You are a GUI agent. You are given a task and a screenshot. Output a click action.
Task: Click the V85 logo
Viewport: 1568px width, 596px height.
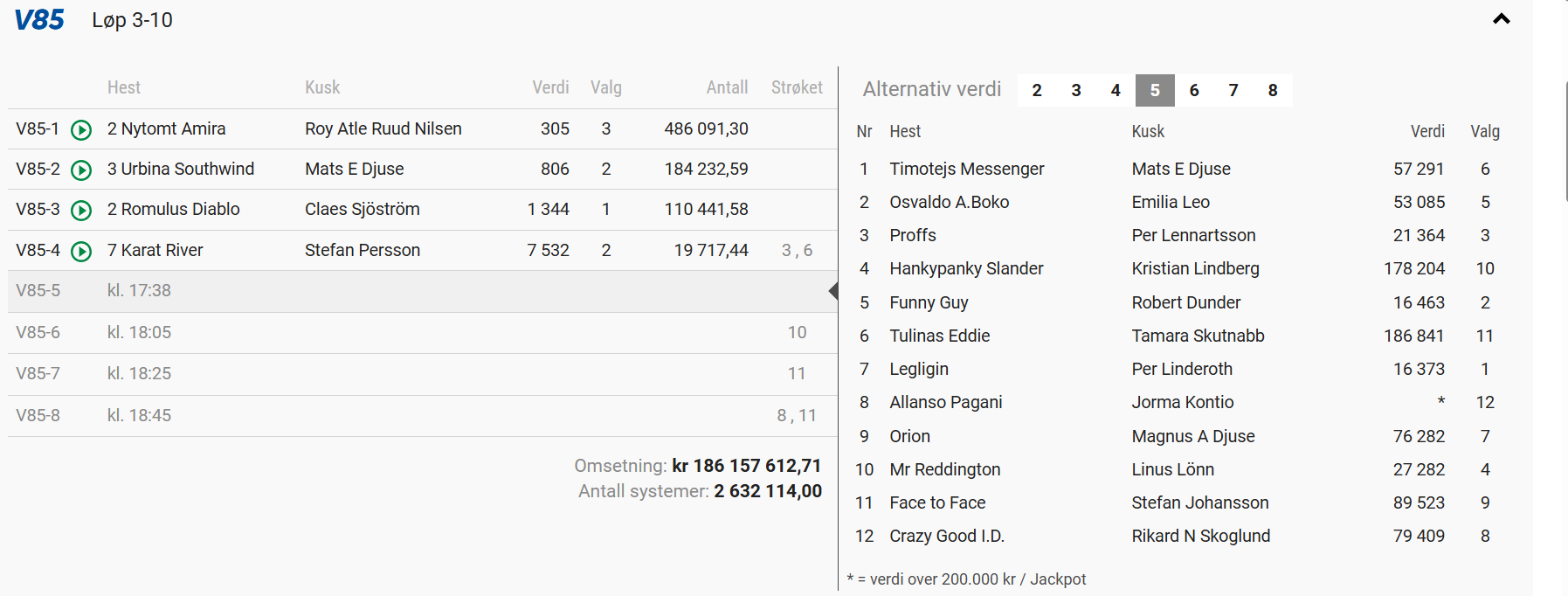[39, 20]
